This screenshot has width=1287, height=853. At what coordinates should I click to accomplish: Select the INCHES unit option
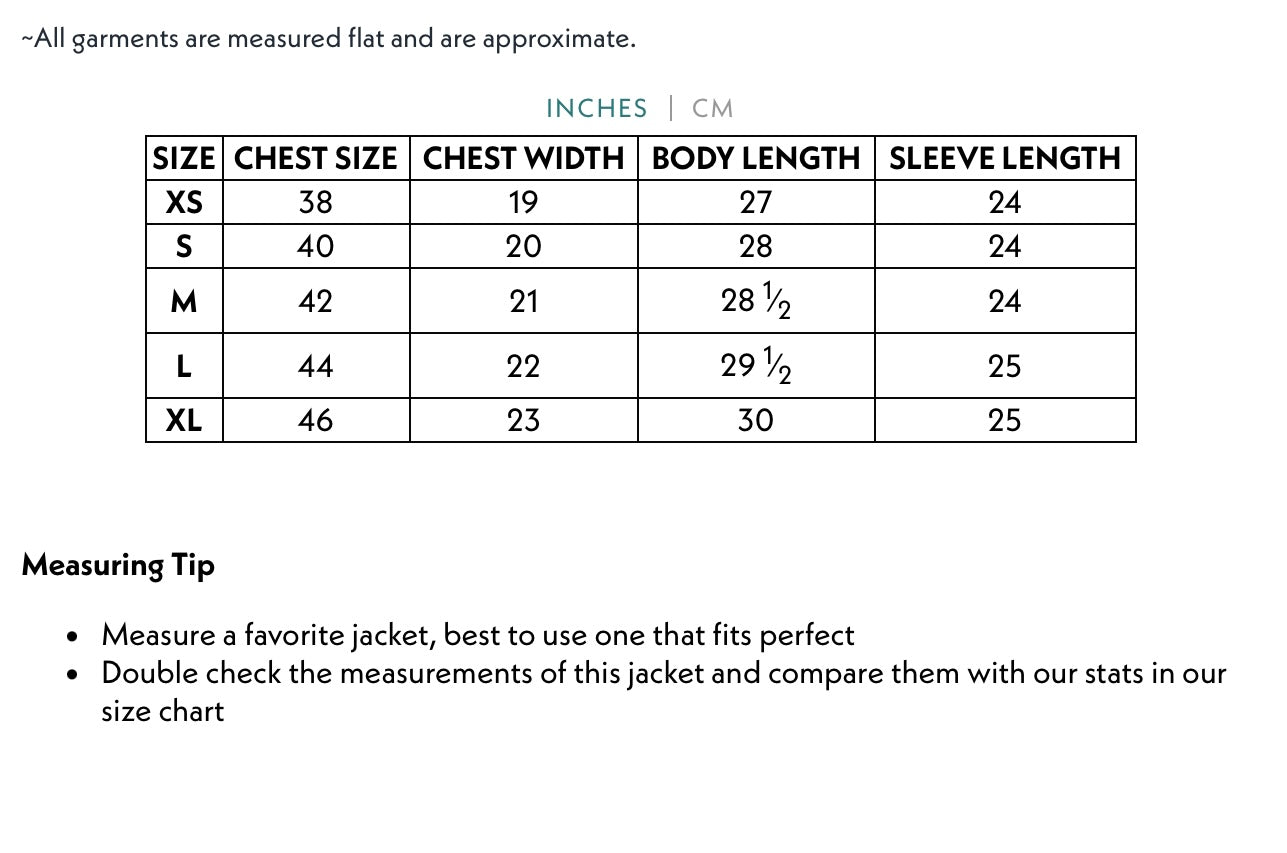[x=596, y=108]
